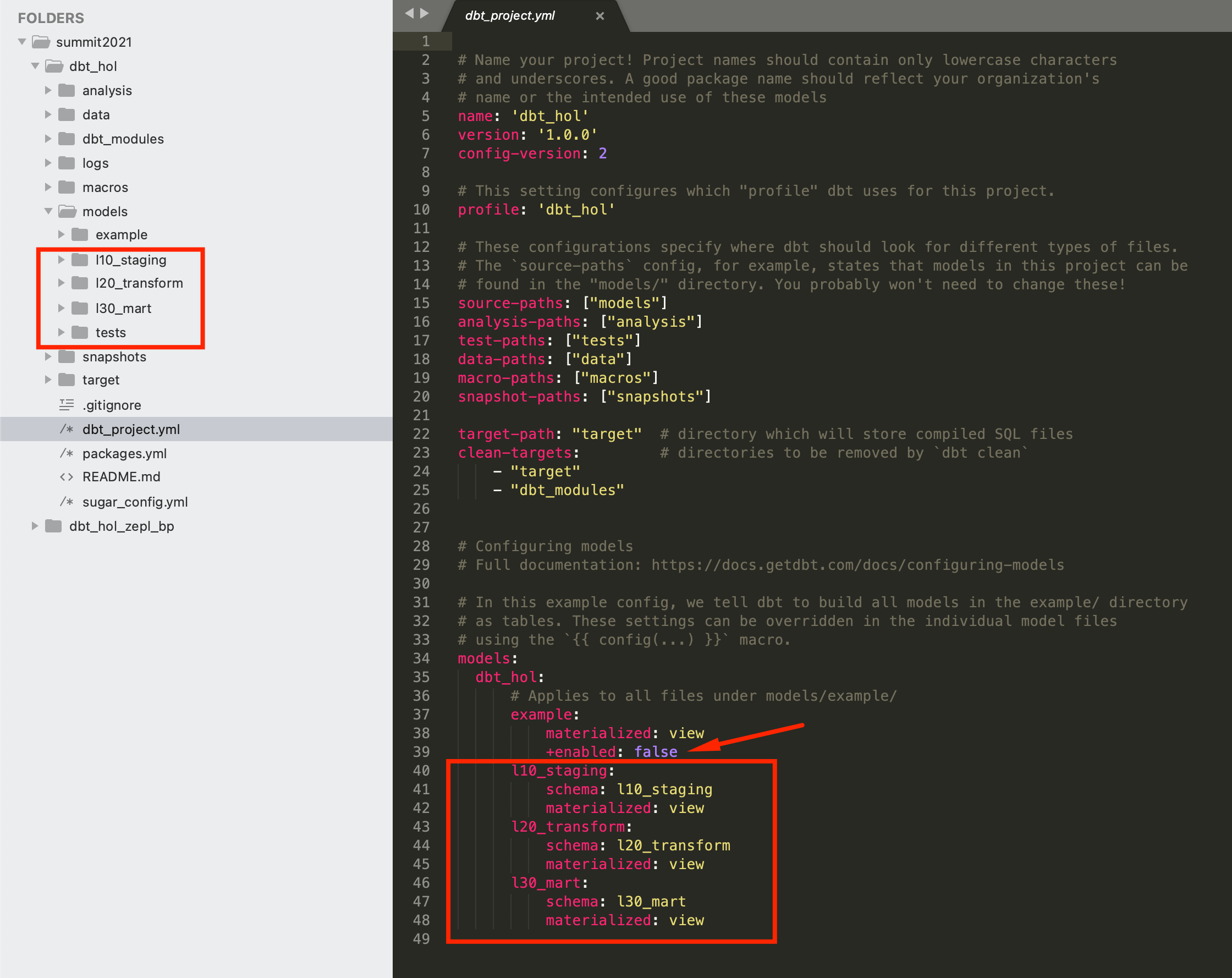Click the back navigation arrow in tab bar
The width and height of the screenshot is (1232, 978).
click(409, 13)
